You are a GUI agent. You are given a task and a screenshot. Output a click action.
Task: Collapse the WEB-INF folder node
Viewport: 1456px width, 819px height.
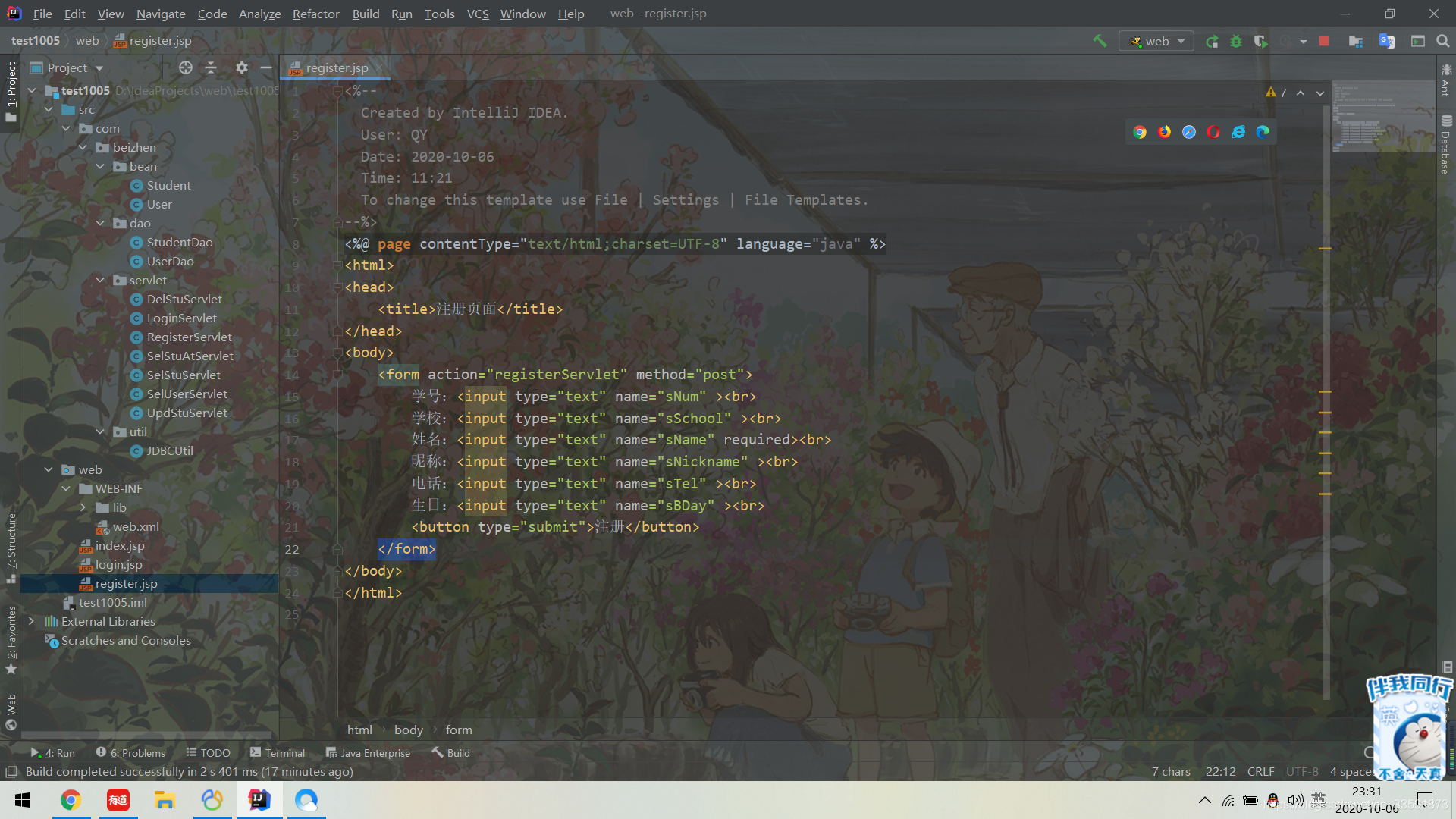pyautogui.click(x=66, y=489)
